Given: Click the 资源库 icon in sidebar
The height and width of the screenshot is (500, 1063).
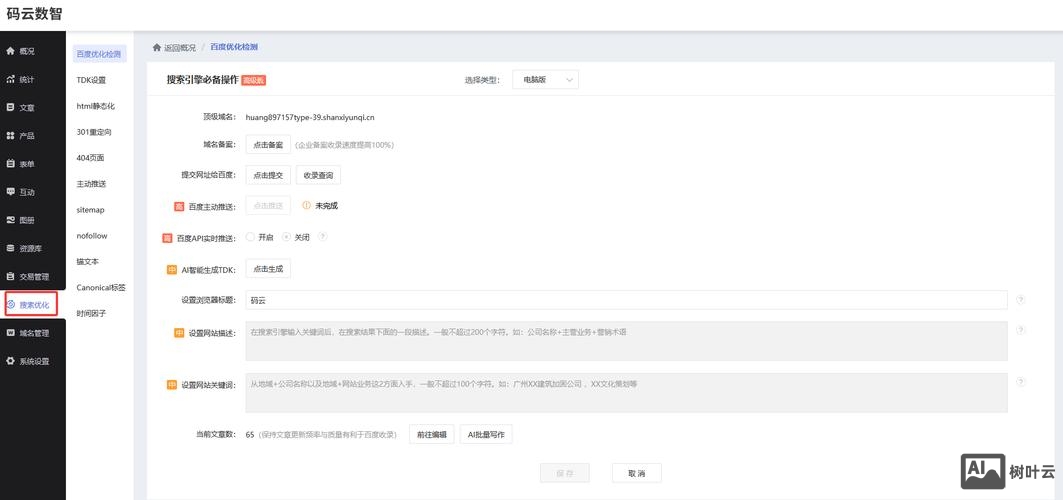Looking at the screenshot, I should (x=10, y=248).
